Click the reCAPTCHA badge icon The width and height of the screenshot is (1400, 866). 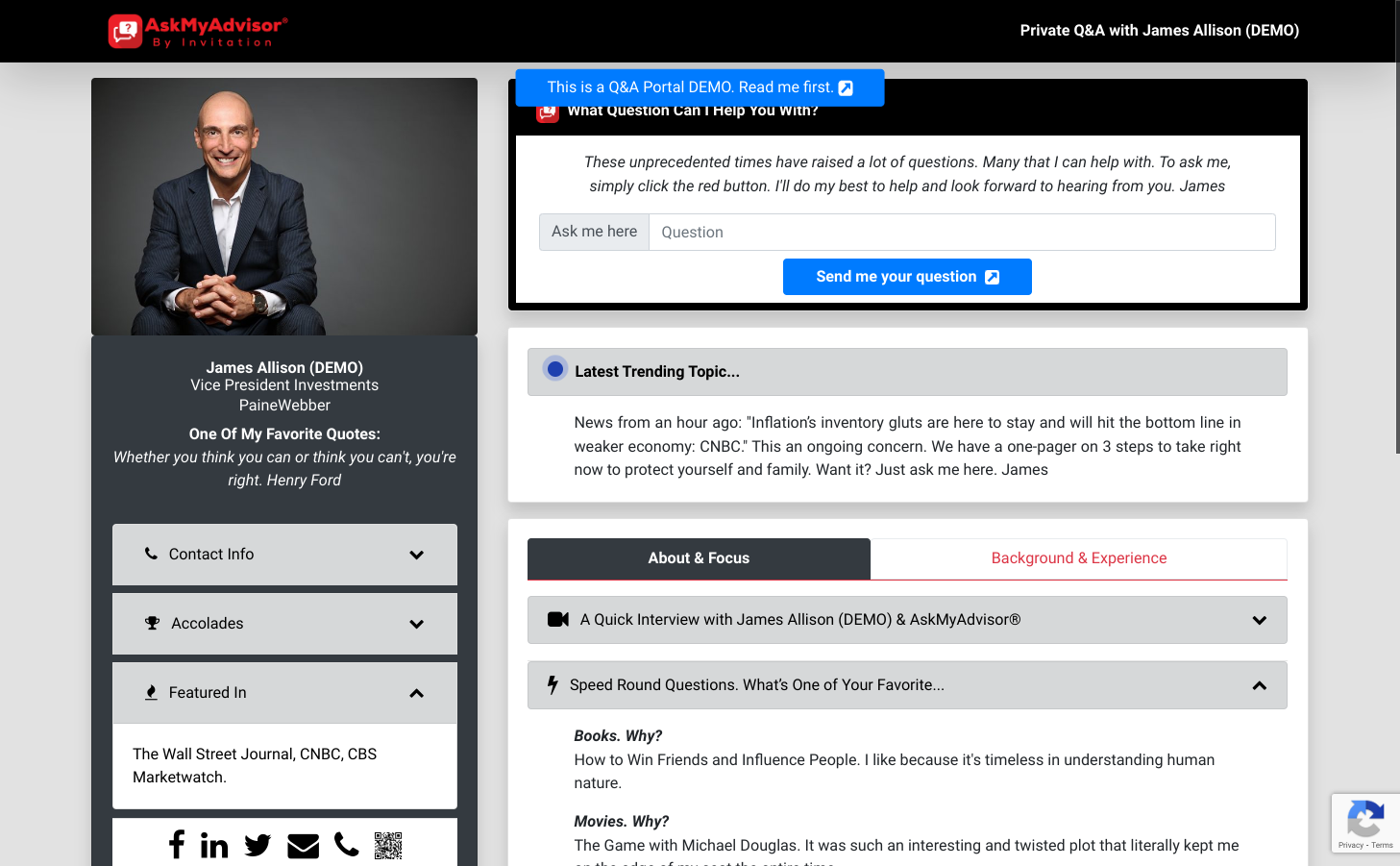[1365, 819]
